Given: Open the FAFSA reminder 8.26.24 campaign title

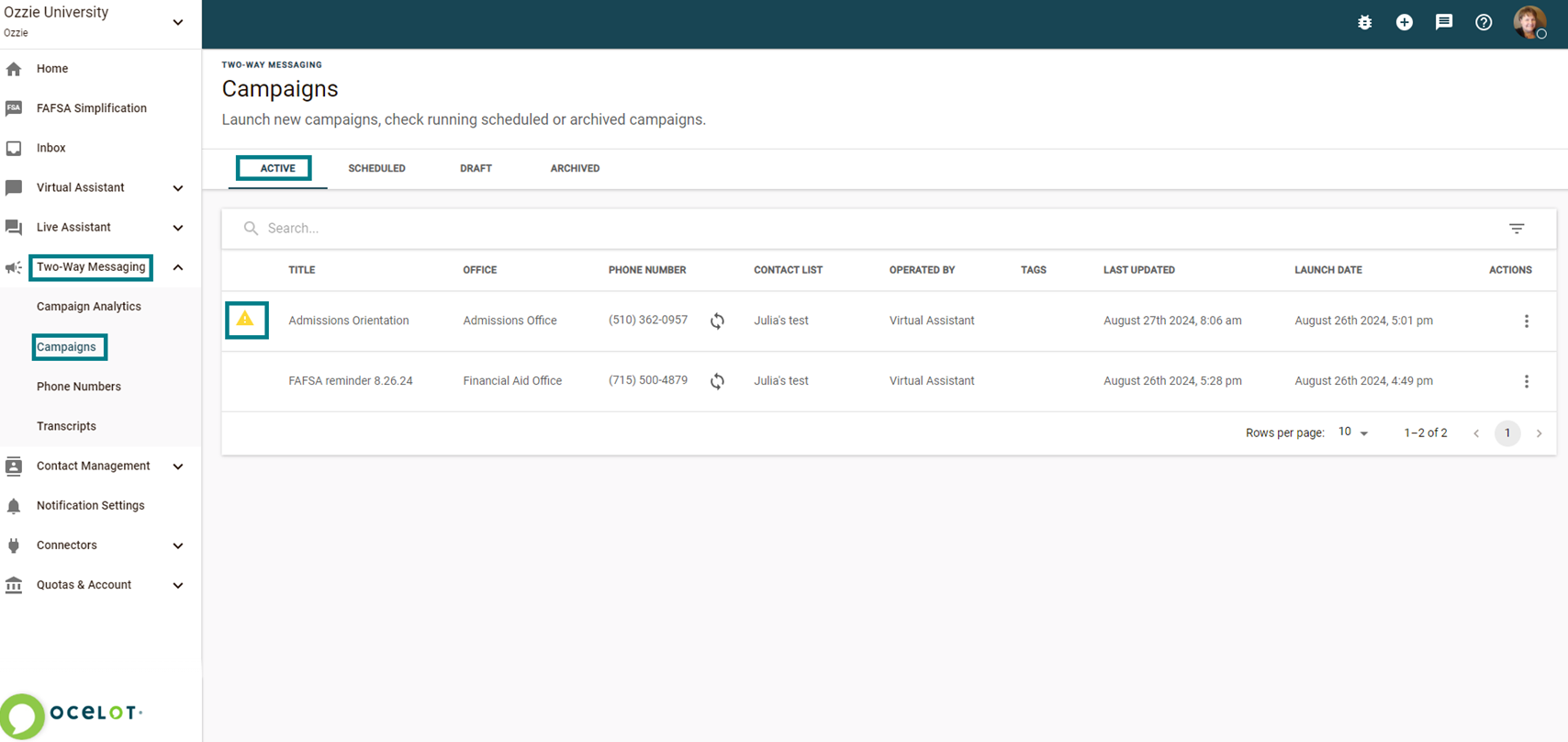Looking at the screenshot, I should click(351, 380).
